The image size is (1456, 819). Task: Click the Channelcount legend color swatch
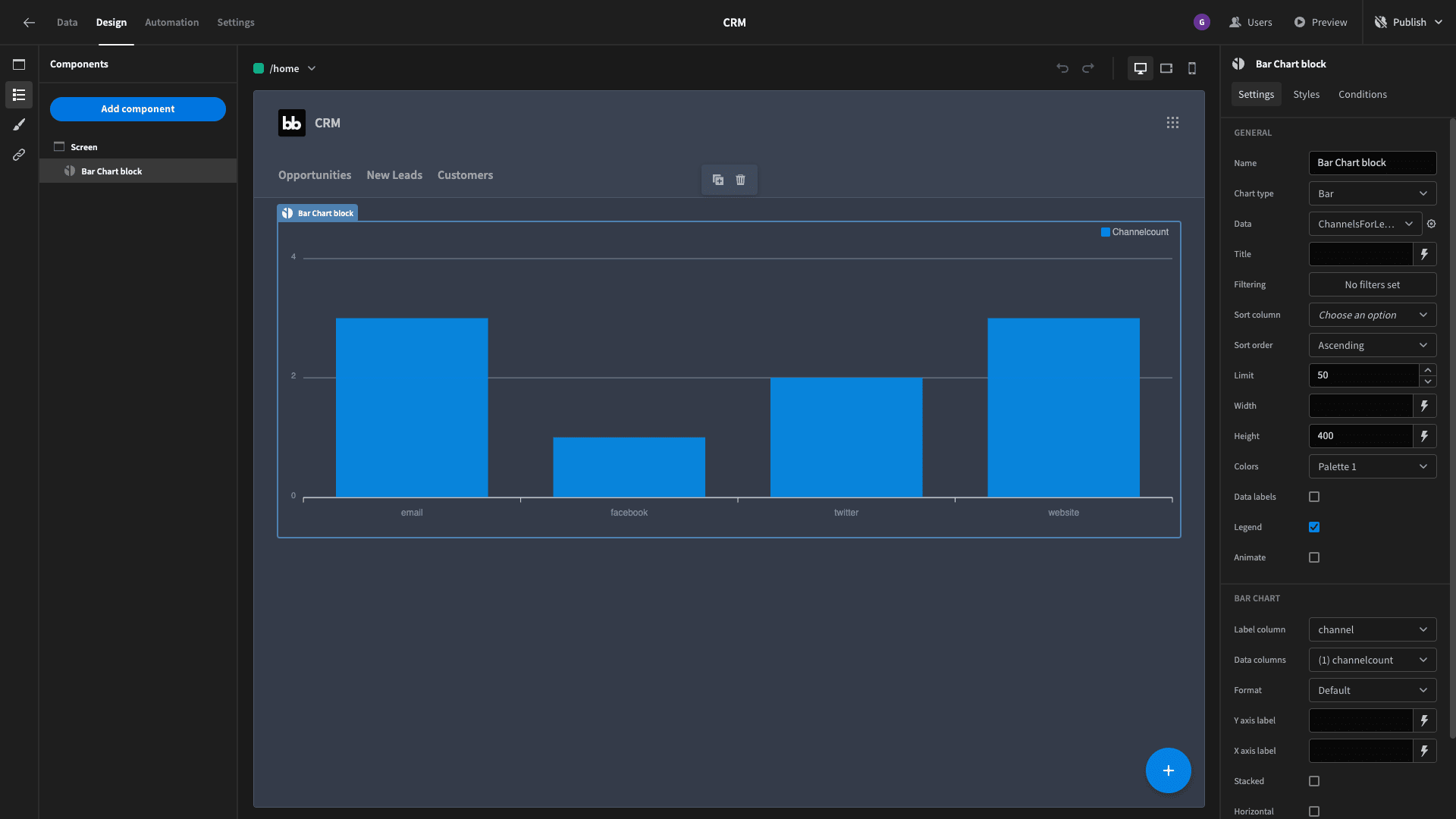pyautogui.click(x=1105, y=232)
